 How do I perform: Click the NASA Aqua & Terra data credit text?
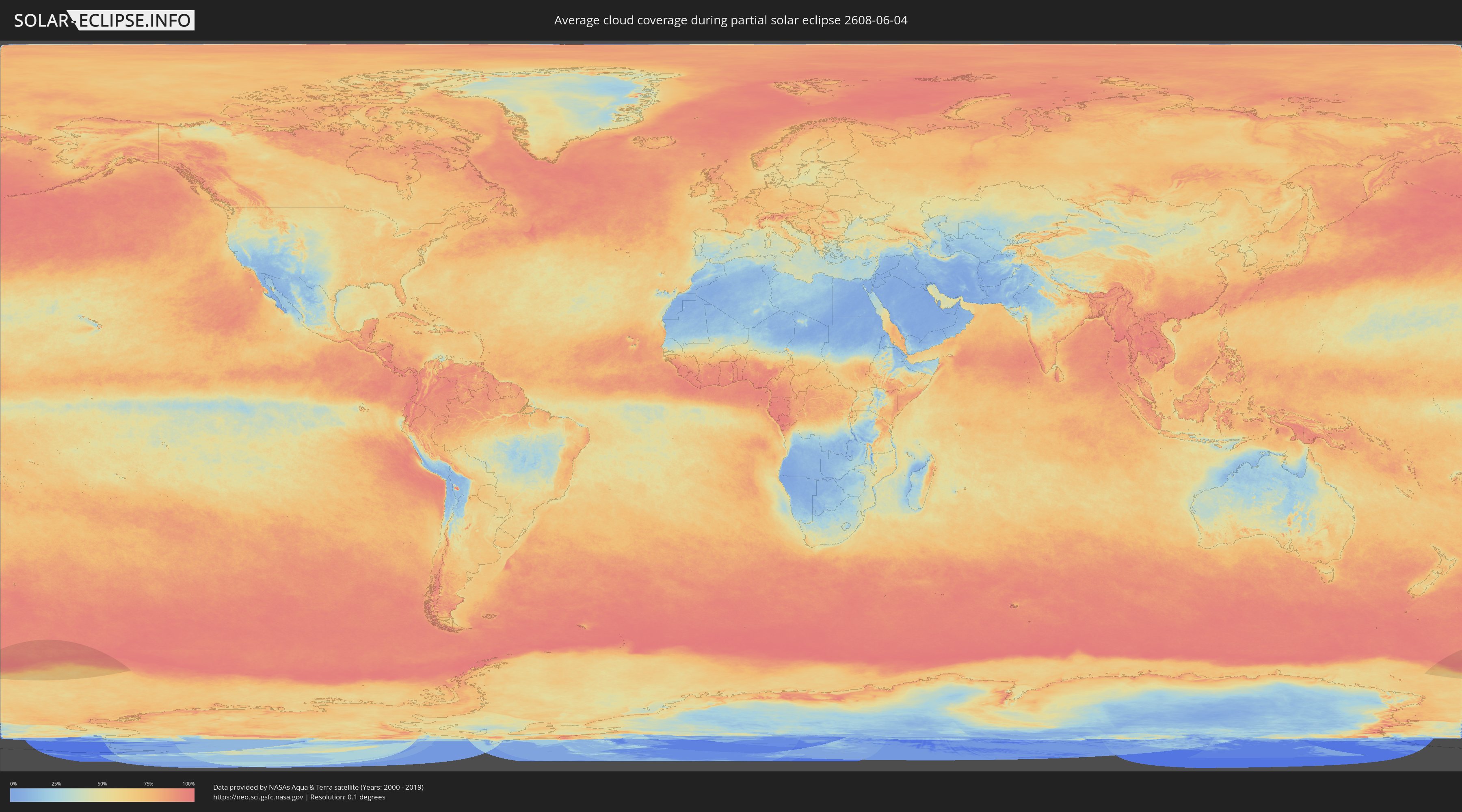coord(318,787)
